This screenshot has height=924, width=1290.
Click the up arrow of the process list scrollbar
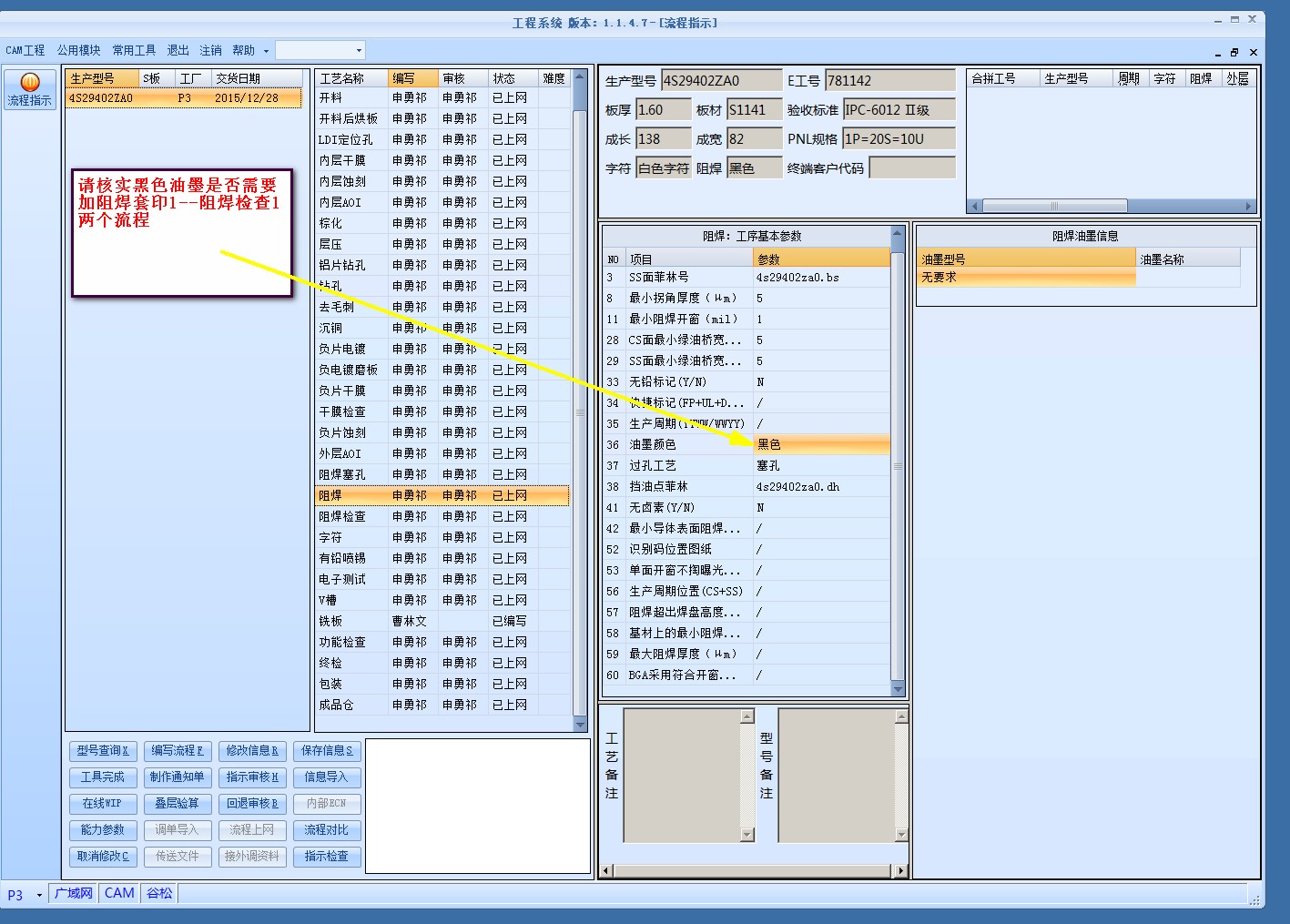(x=580, y=78)
